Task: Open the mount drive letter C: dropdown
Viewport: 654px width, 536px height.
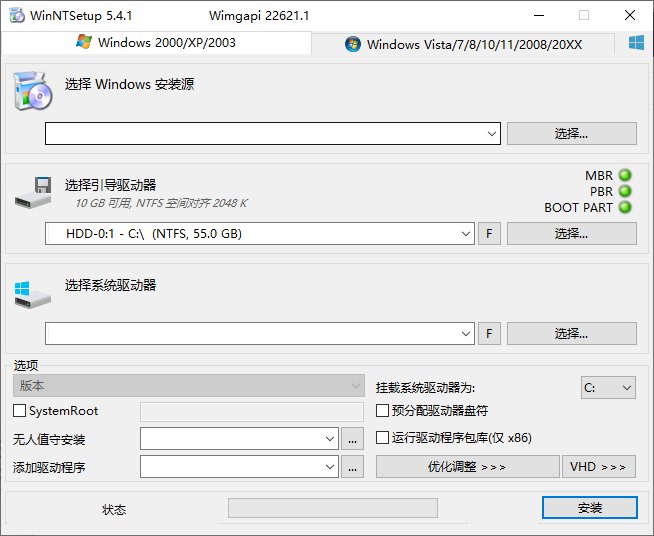Action: coord(608,388)
